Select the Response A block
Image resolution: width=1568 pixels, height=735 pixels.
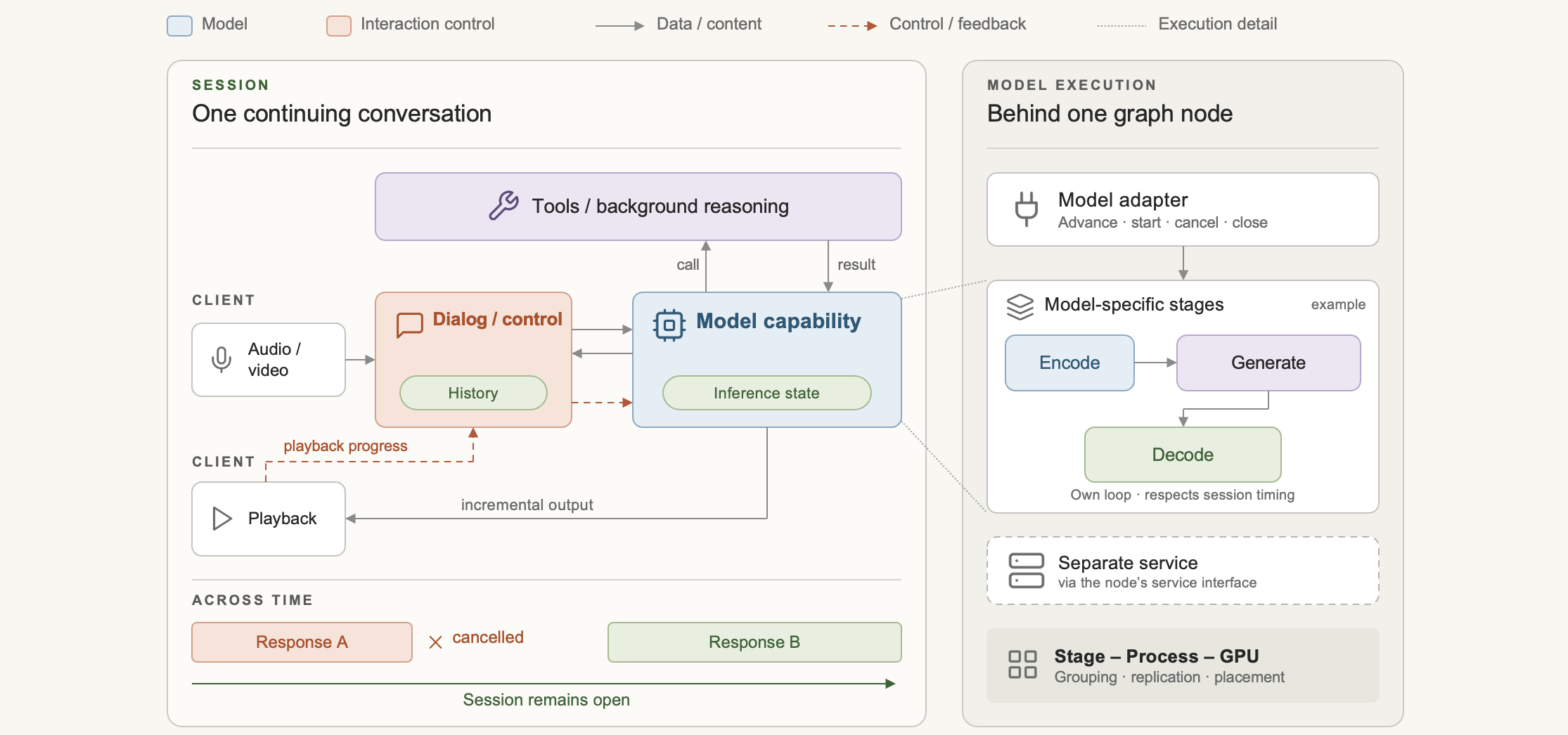(x=302, y=642)
